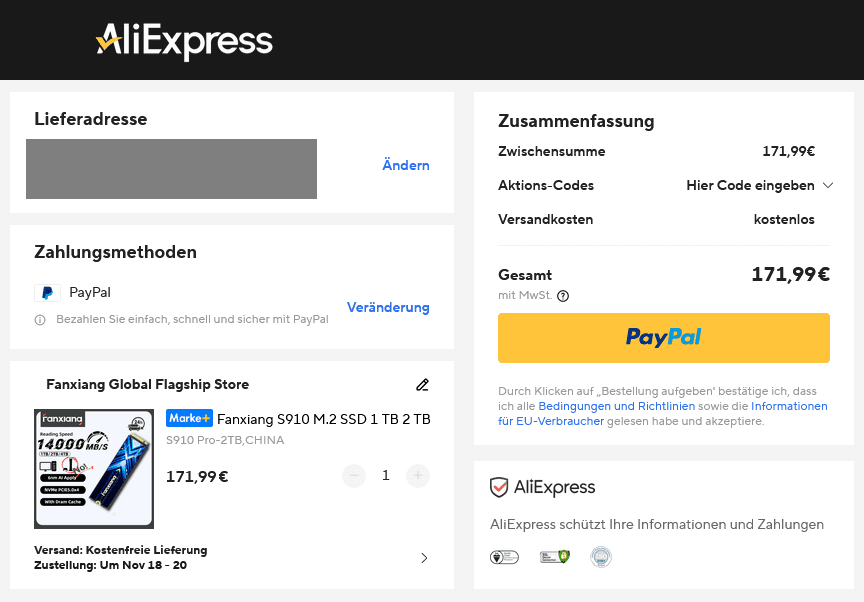Click the question mark icon next to MwSt.
This screenshot has height=602, width=864.
pyautogui.click(x=563, y=296)
